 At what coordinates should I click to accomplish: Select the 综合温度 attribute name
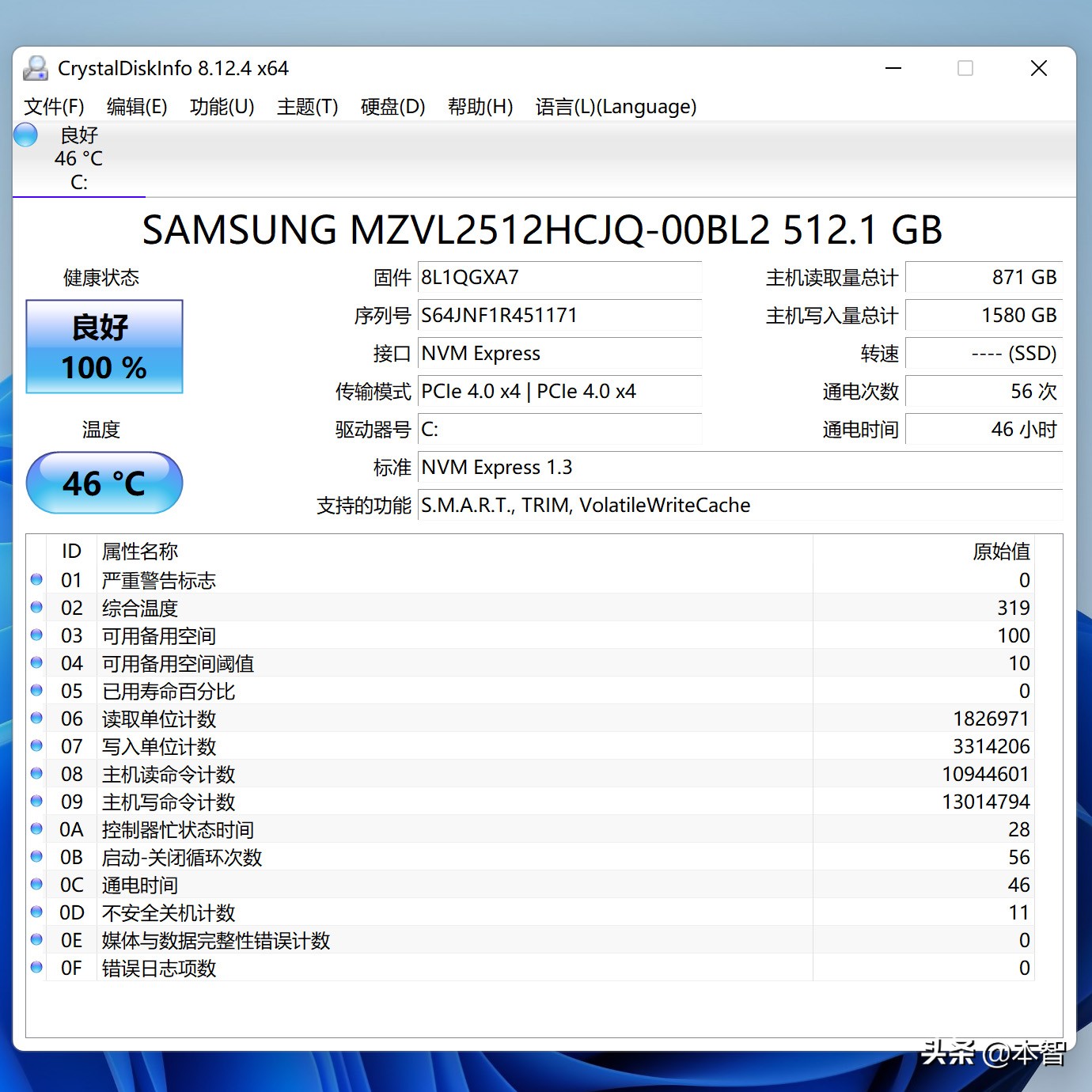[140, 608]
